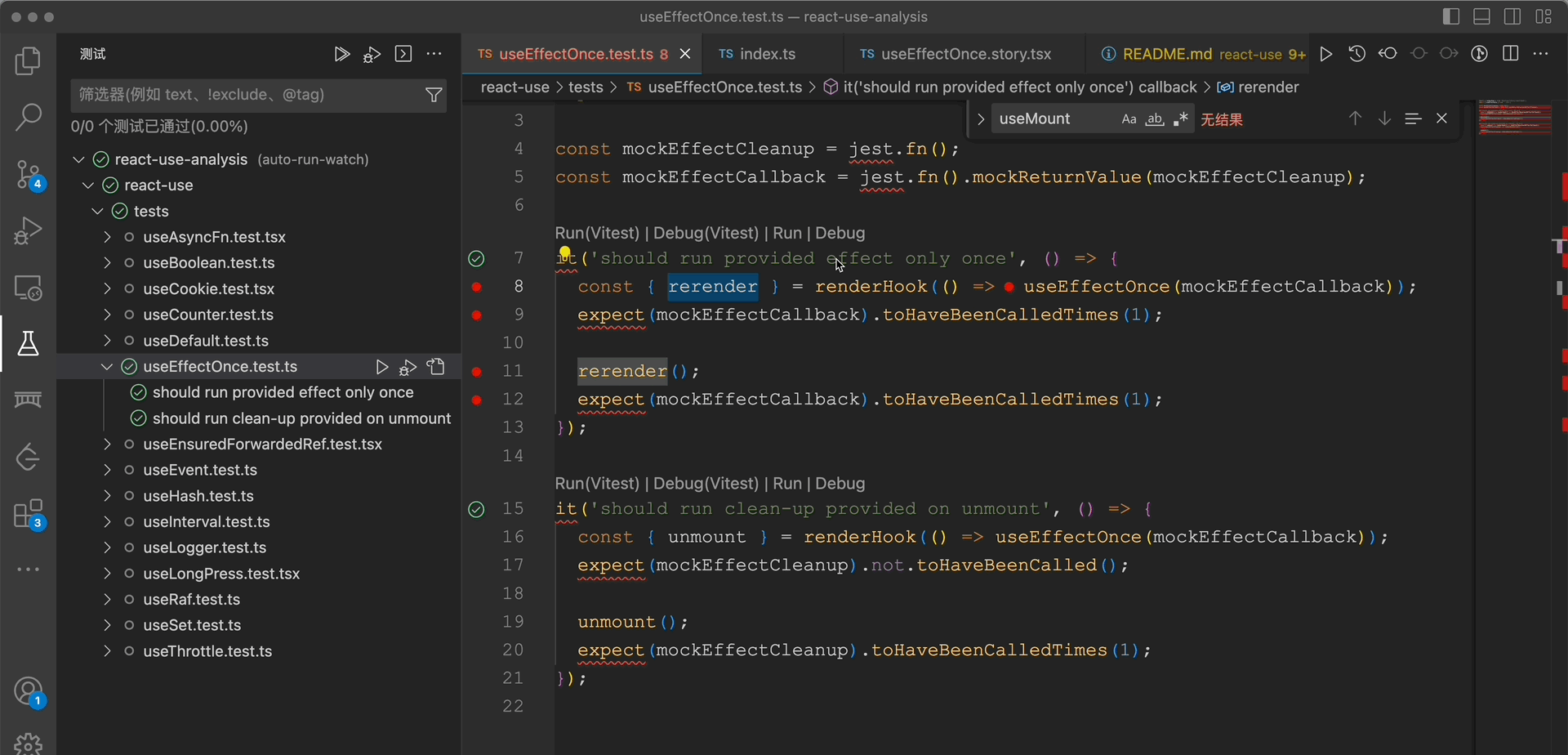Open the Explorer view in the activity bar
Image resolution: width=1568 pixels, height=755 pixels.
click(x=29, y=60)
